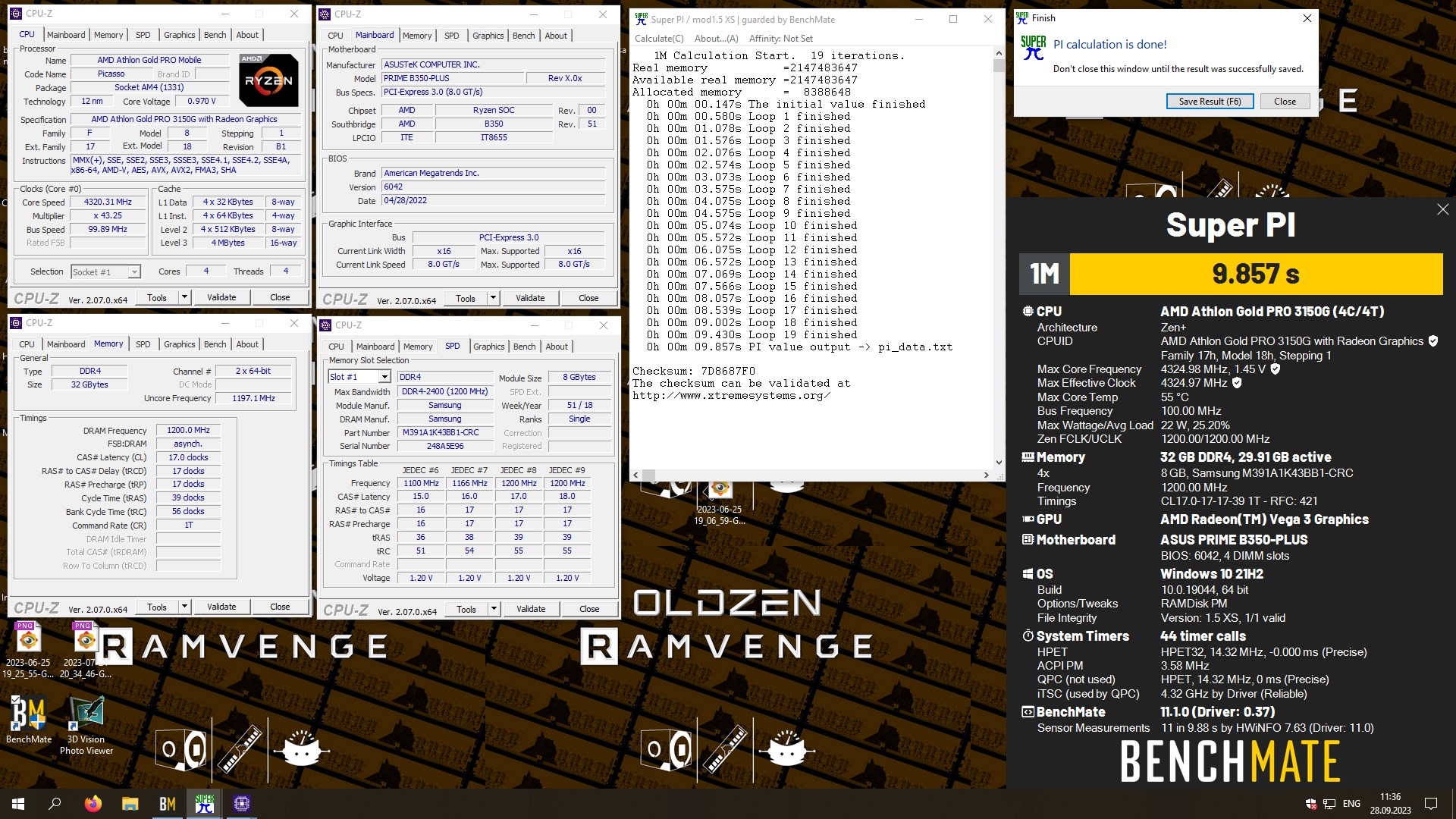Click the network tray icon
This screenshot has height=819, width=1456.
(x=1329, y=804)
